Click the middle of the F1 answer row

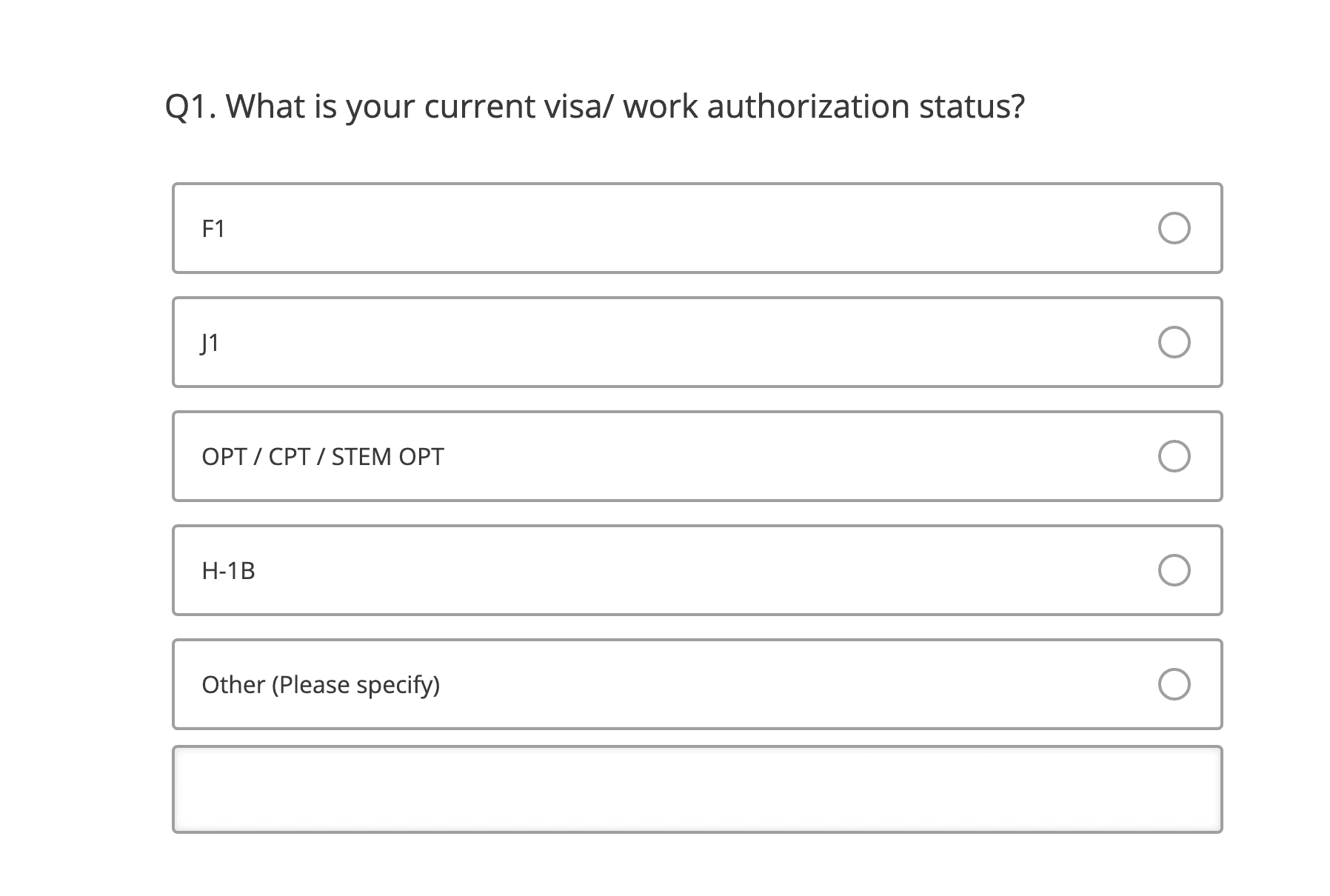click(x=697, y=228)
